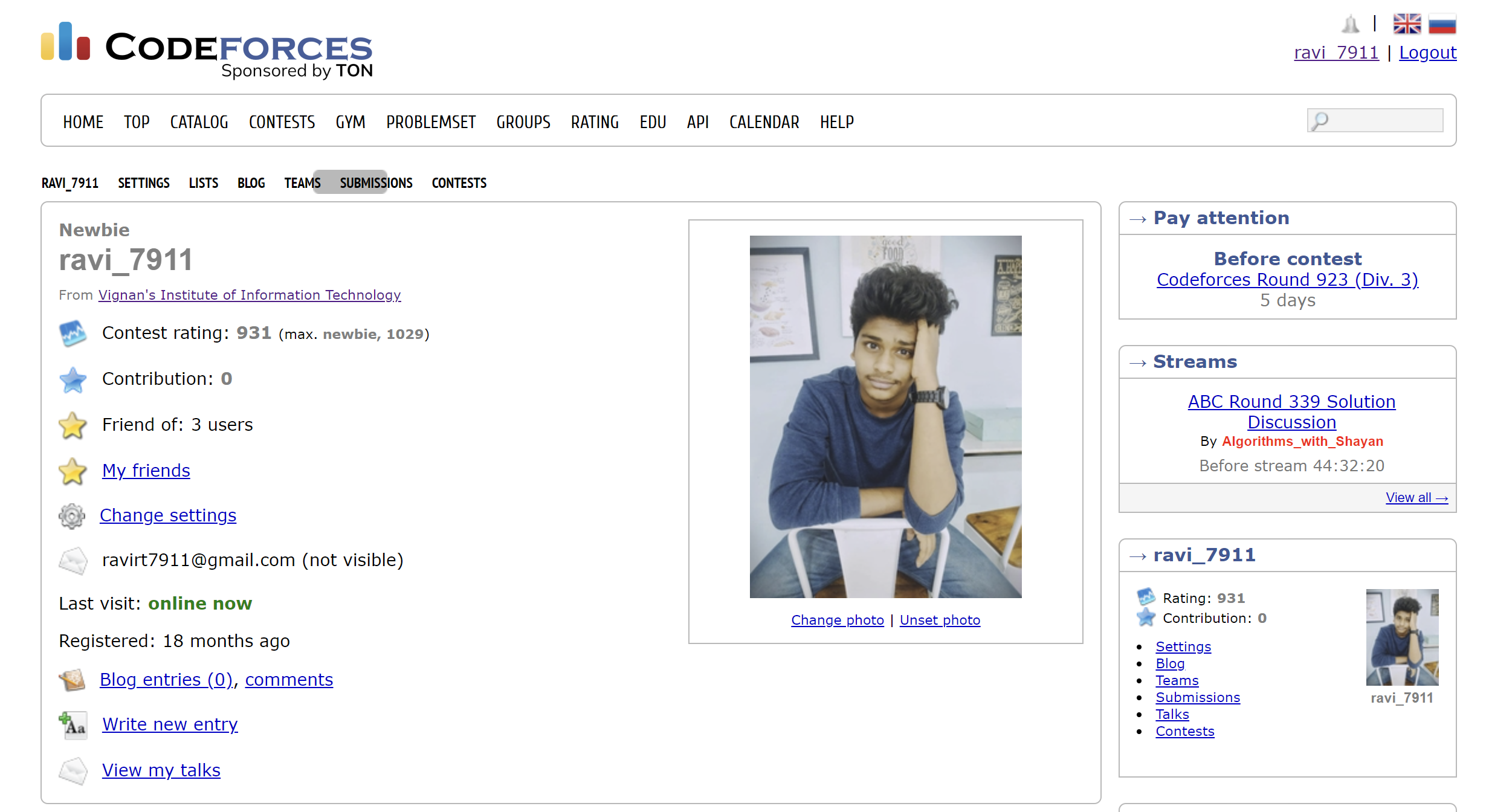Switch language with the Russian flag

click(1442, 24)
